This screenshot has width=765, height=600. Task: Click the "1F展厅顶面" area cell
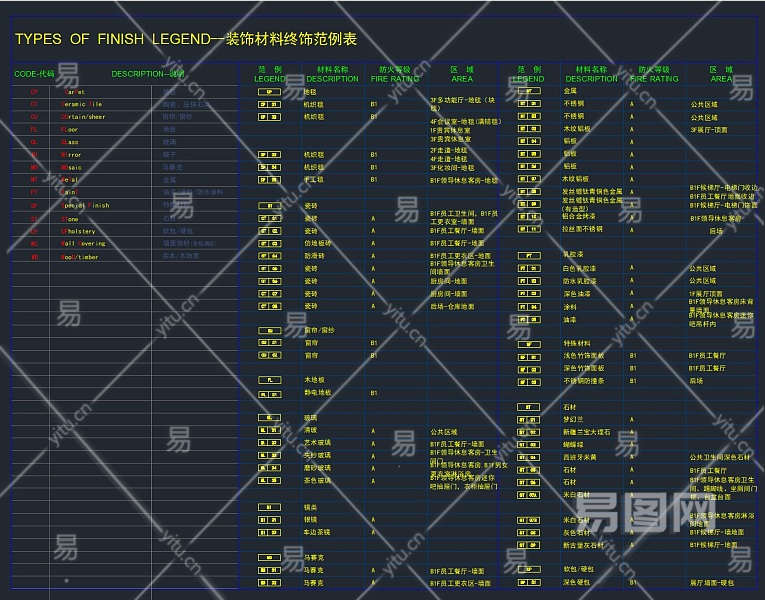(x=705, y=294)
